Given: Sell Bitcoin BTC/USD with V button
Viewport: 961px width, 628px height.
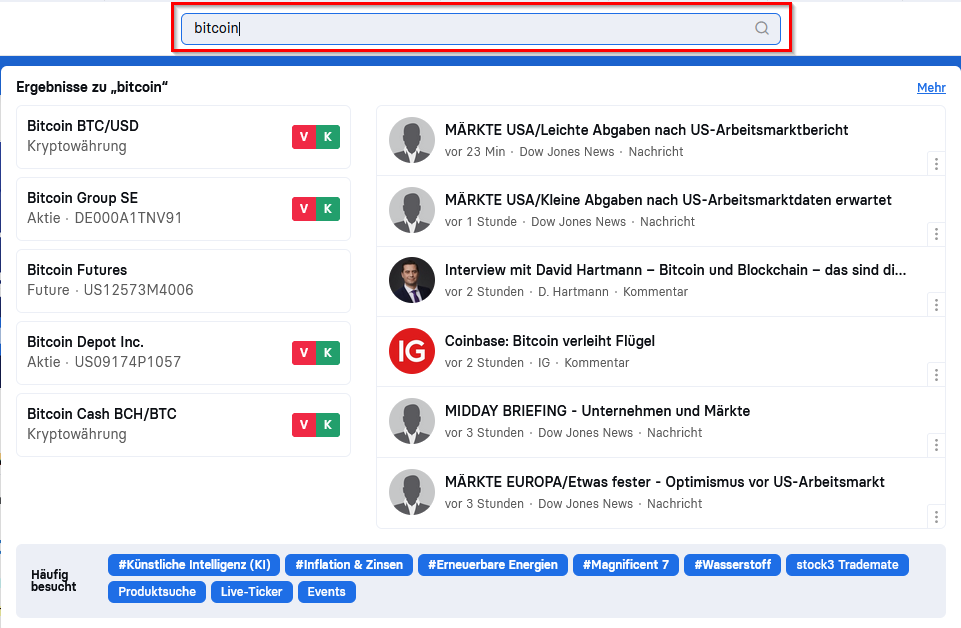Looking at the screenshot, I should (x=304, y=137).
